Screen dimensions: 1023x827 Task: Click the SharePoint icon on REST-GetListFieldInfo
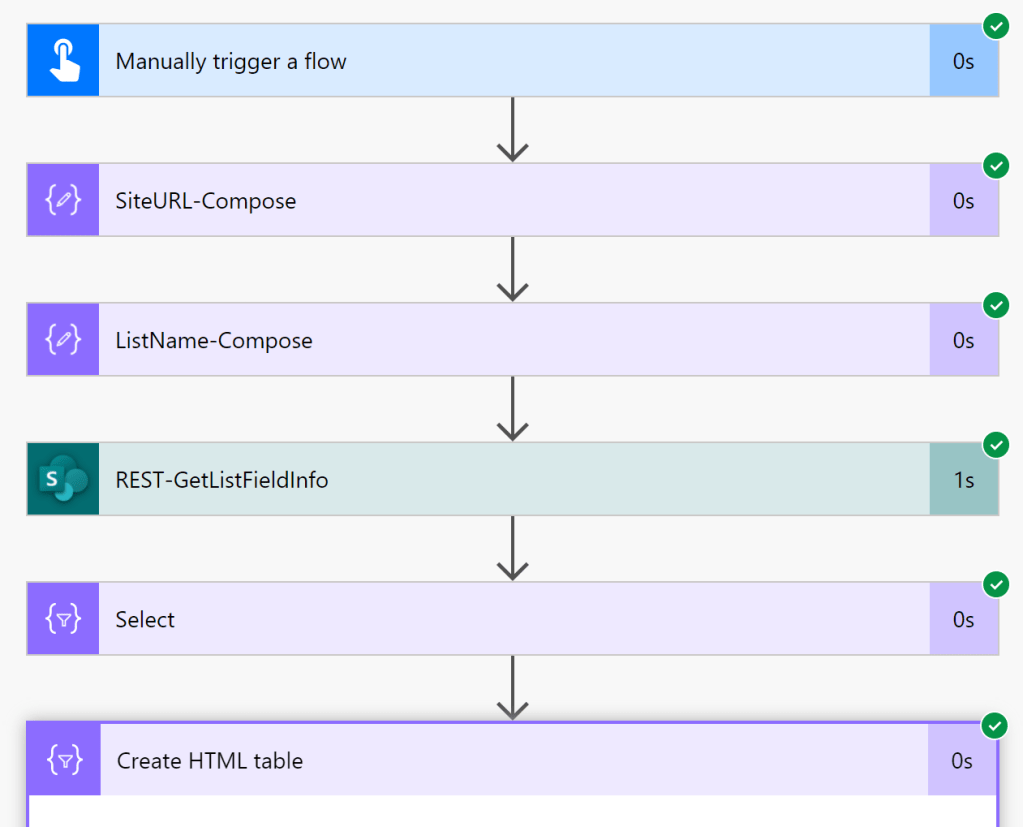point(63,480)
